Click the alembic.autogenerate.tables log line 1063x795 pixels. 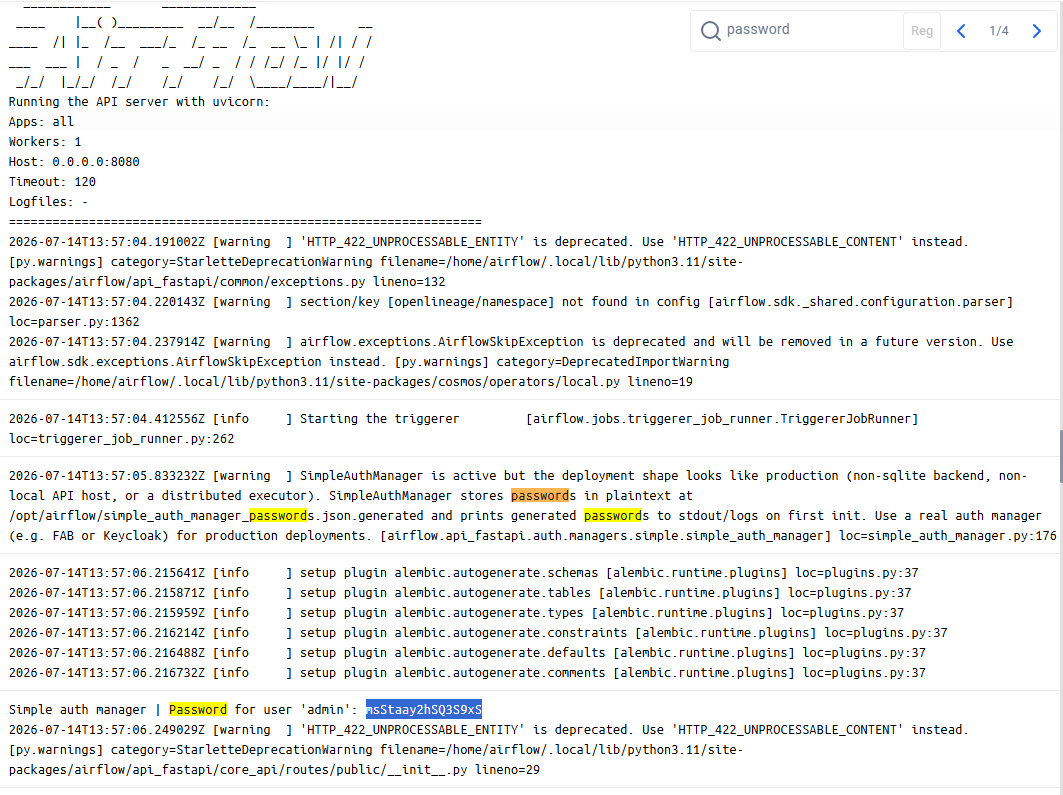460,592
